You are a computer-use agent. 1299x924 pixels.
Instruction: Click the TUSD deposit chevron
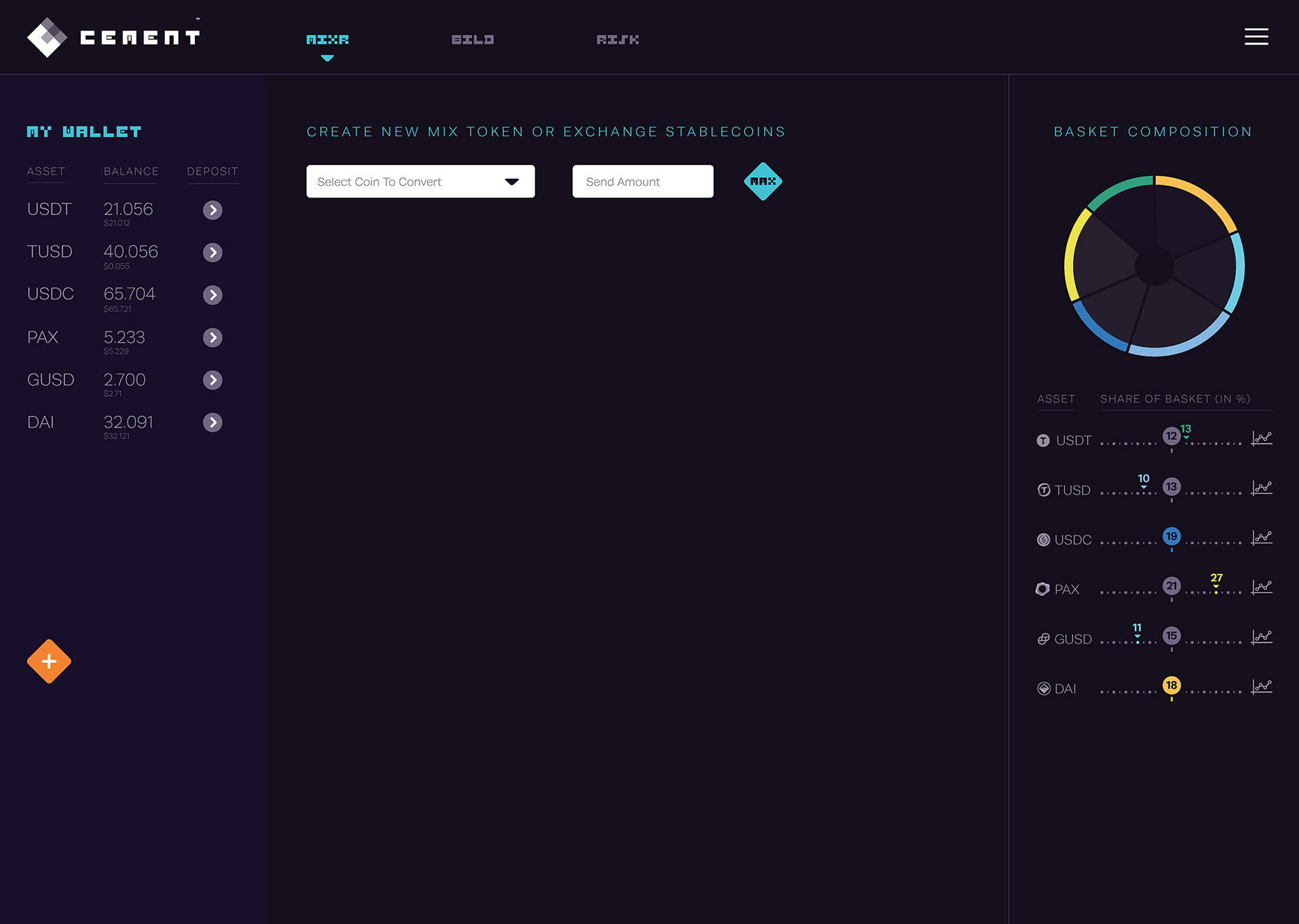point(212,252)
